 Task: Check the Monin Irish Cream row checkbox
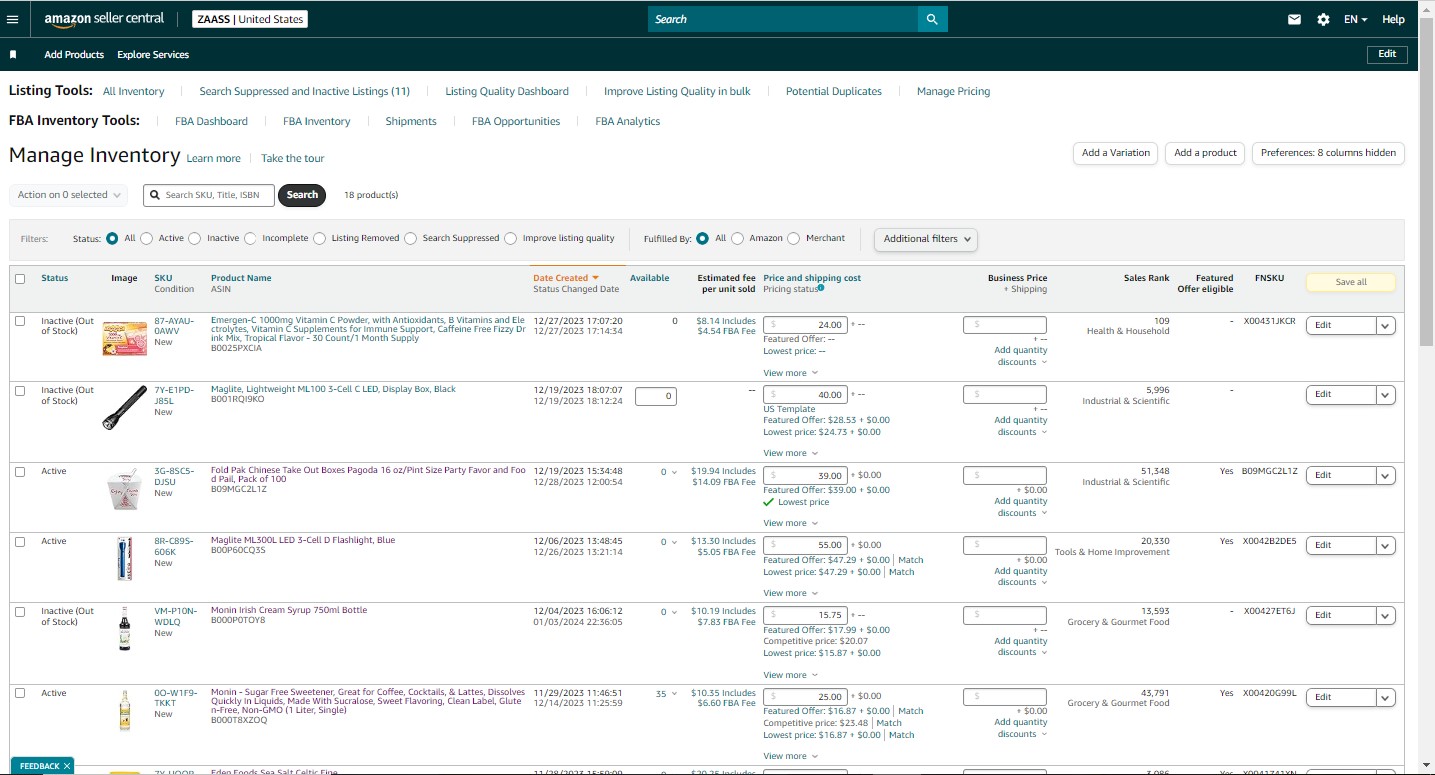point(20,612)
